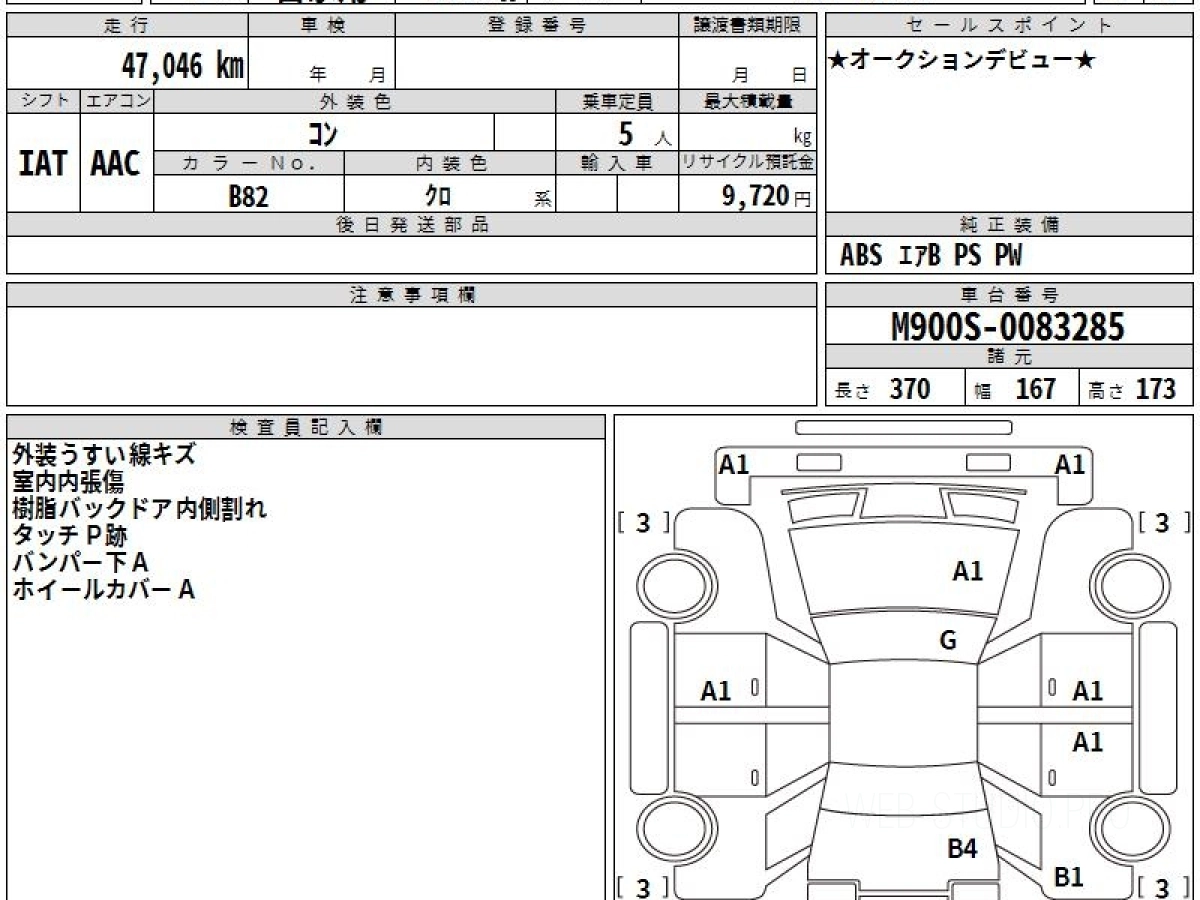The height and width of the screenshot is (900, 1200).
Task: Click the 諸元 header
Action: tap(1010, 357)
